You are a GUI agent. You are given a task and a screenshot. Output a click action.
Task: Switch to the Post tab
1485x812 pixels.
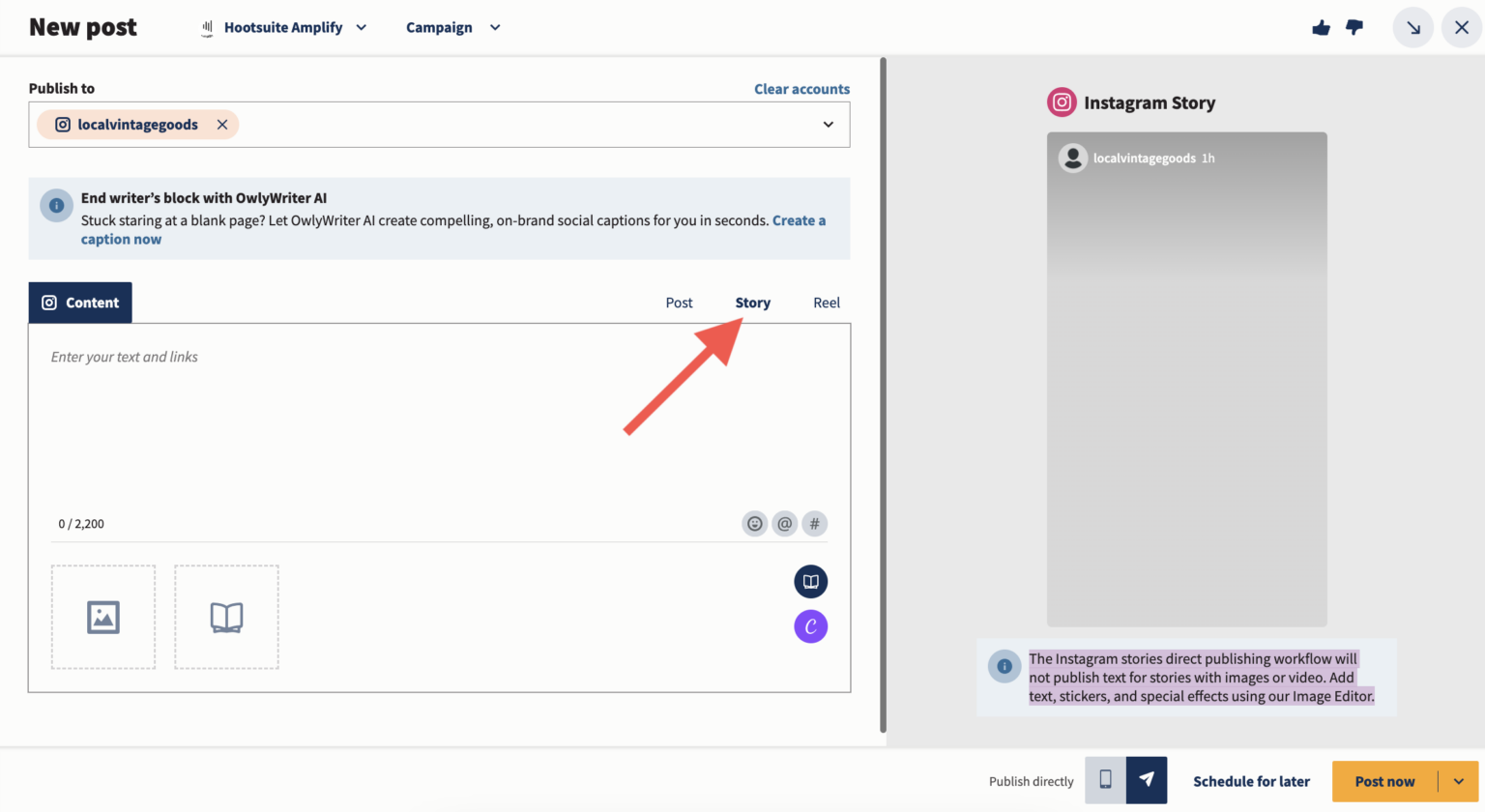pyautogui.click(x=679, y=303)
